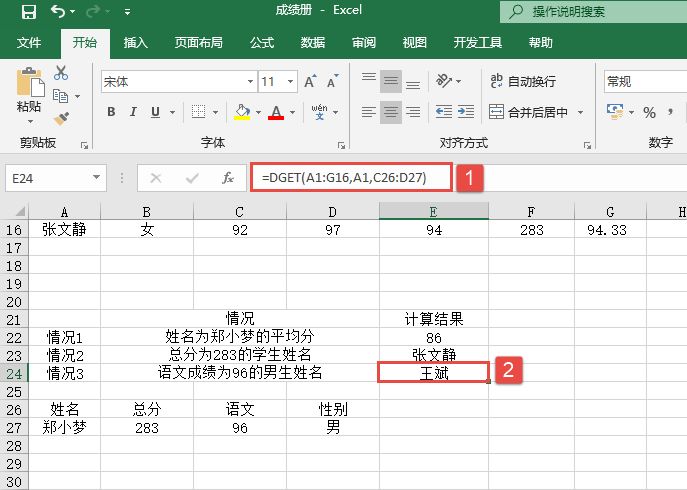The image size is (687, 490).
Task: Switch to the 数据 ribbon tab
Action: click(312, 43)
